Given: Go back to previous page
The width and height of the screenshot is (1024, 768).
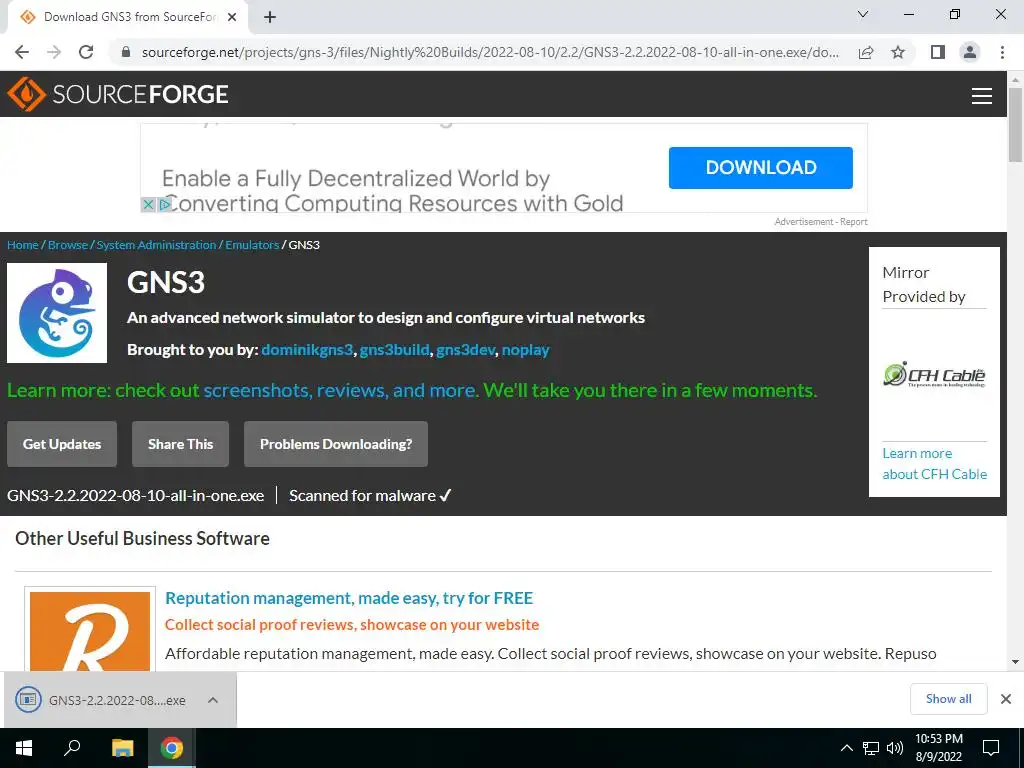Looking at the screenshot, I should coord(22,52).
